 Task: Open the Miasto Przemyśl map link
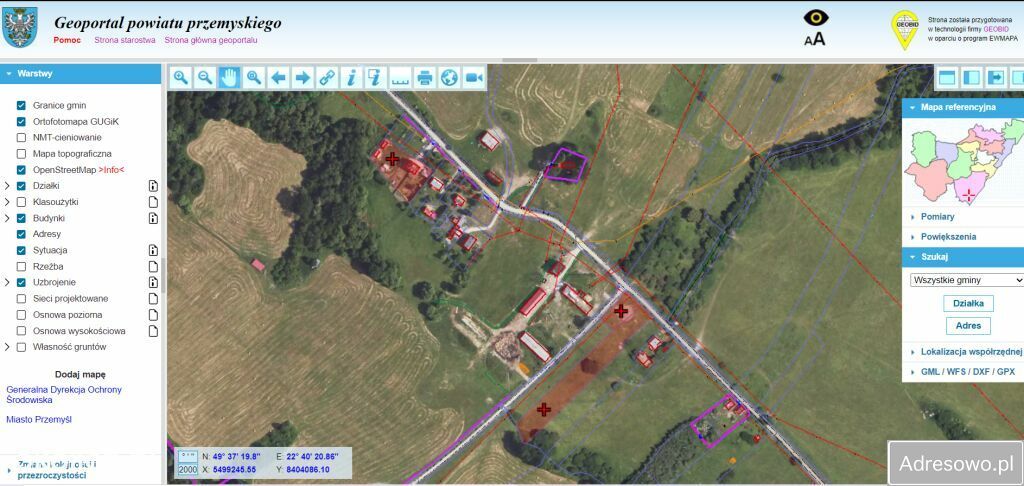click(x=39, y=419)
